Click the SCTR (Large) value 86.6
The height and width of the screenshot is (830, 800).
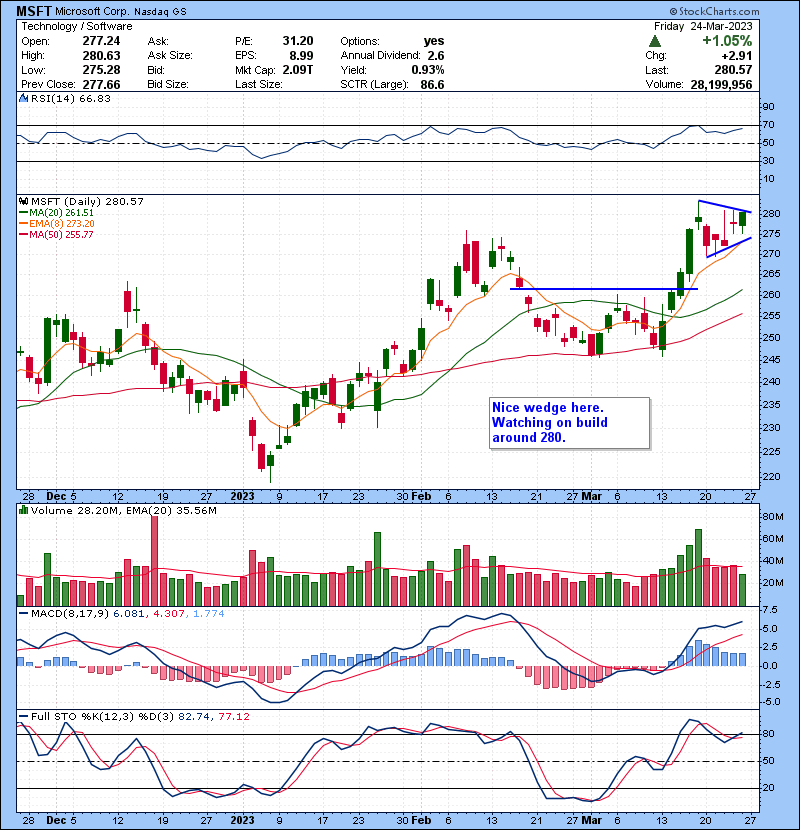pos(432,84)
